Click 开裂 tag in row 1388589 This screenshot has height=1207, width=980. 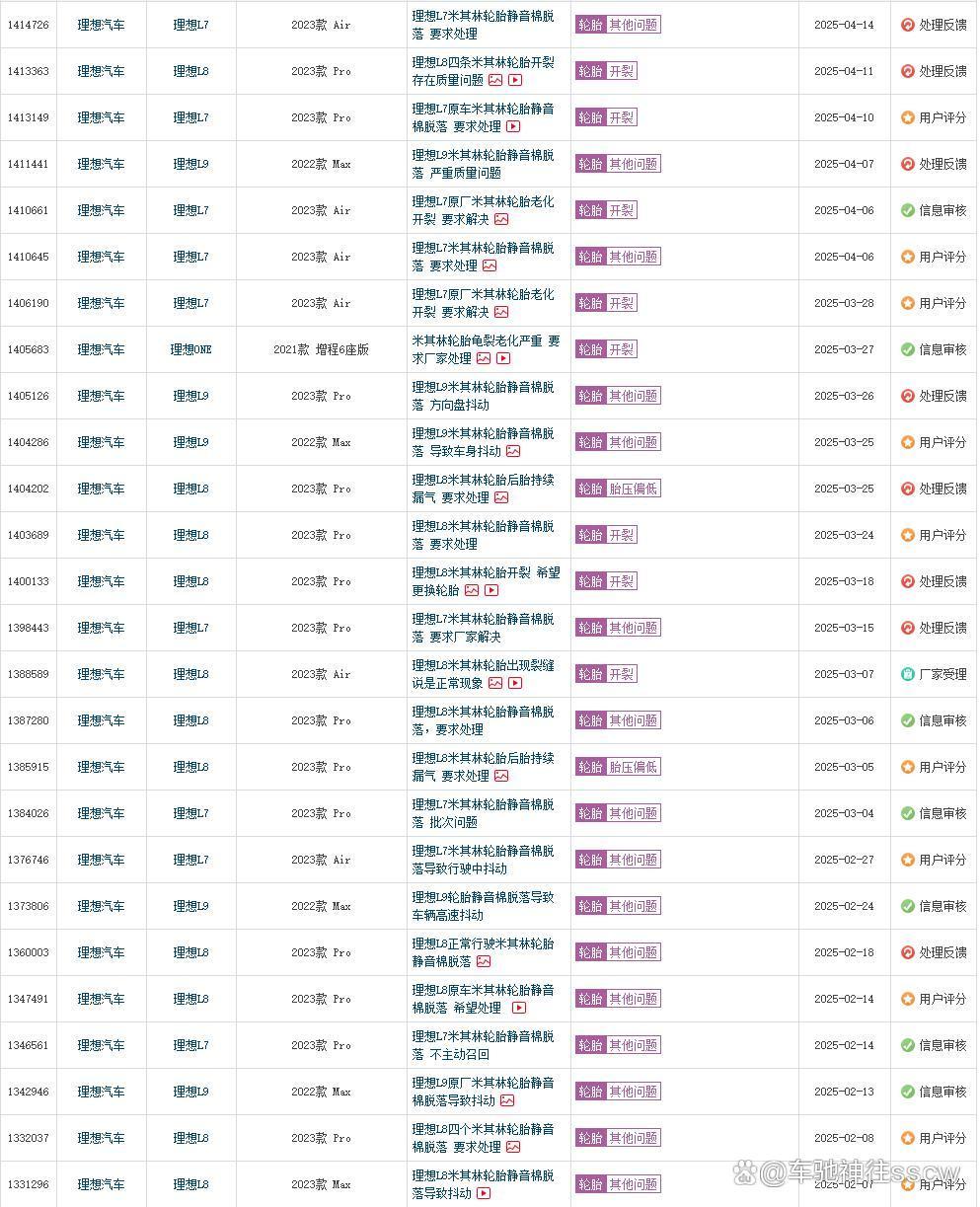622,674
